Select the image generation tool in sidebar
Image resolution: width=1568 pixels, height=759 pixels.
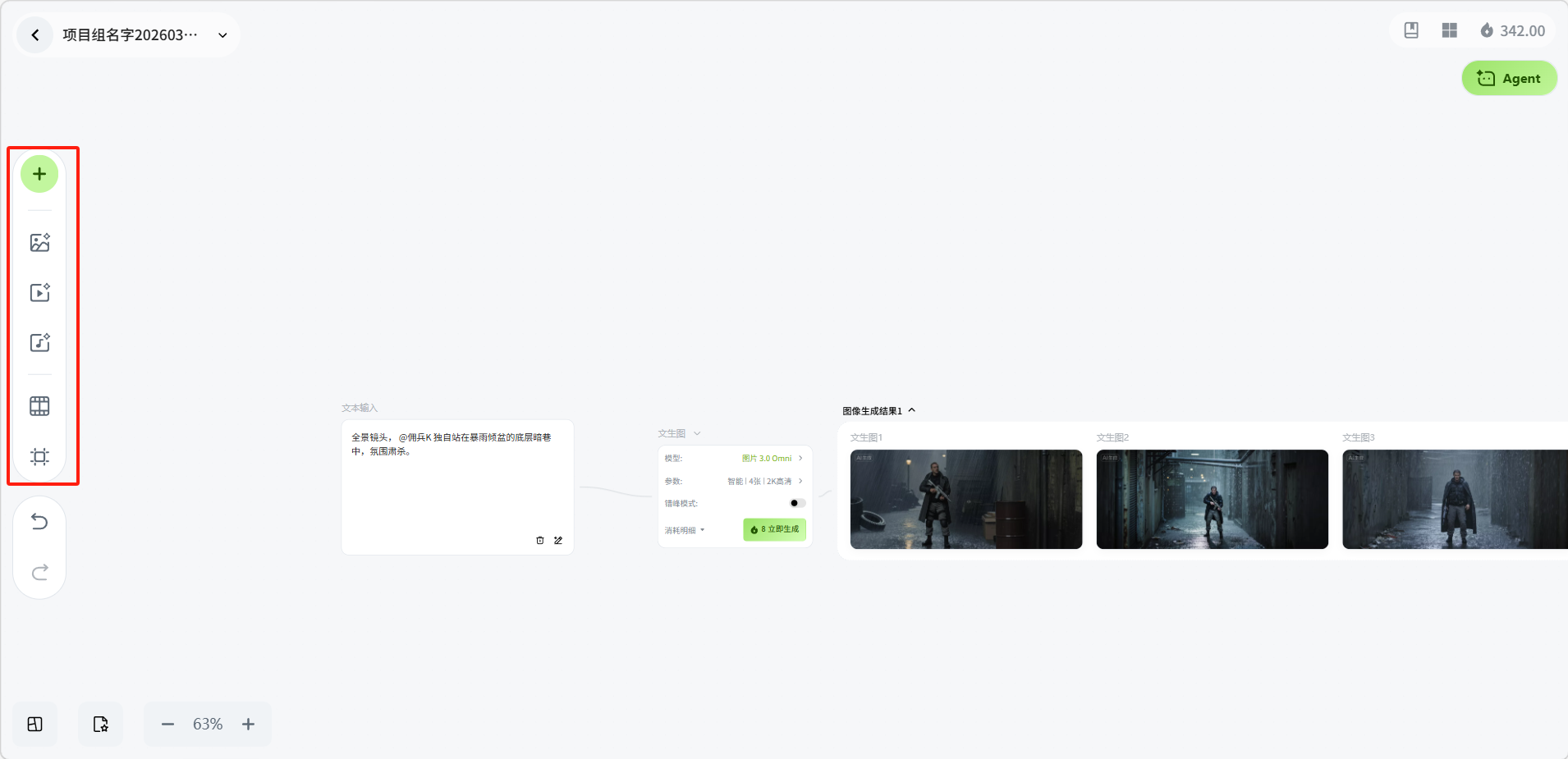(39, 243)
